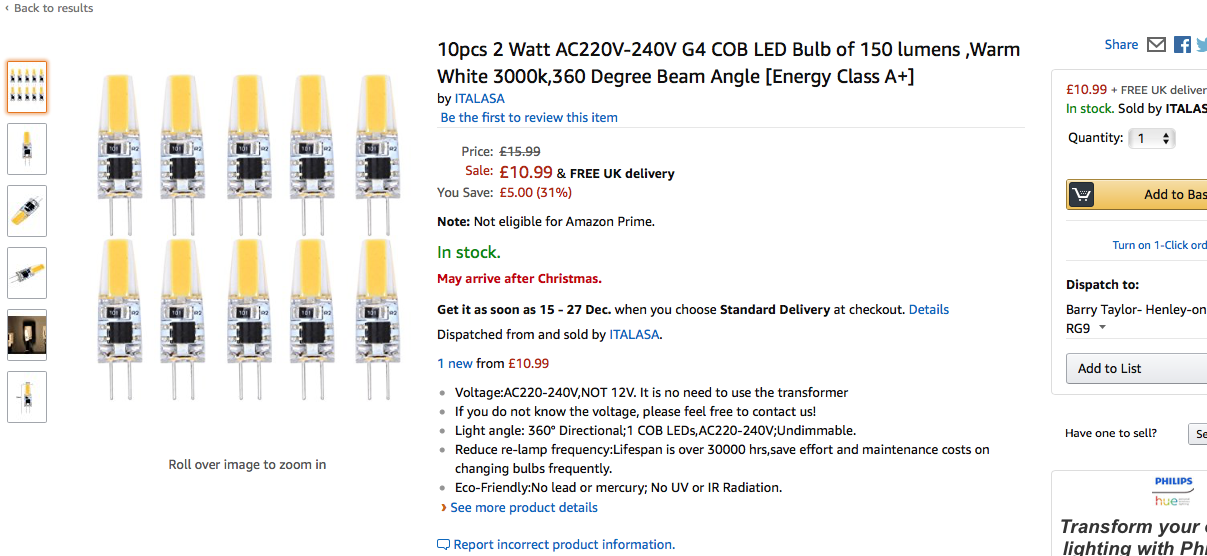Open the ITALASA brand link under title
The height and width of the screenshot is (556, 1207).
480,98
